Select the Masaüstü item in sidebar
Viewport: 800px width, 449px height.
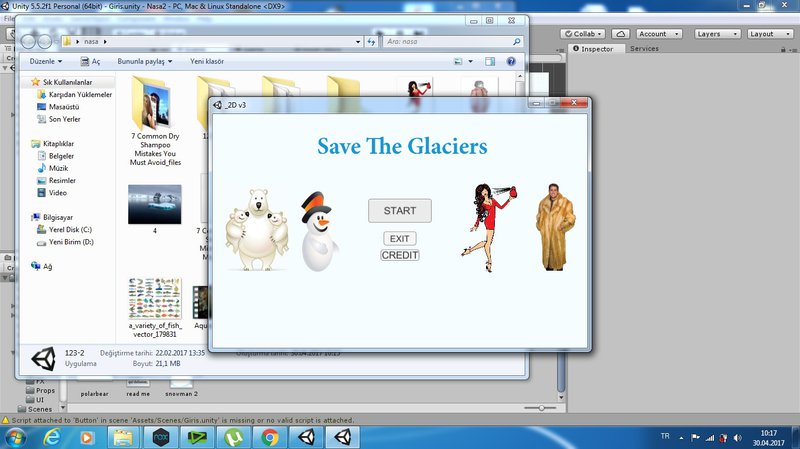point(64,107)
